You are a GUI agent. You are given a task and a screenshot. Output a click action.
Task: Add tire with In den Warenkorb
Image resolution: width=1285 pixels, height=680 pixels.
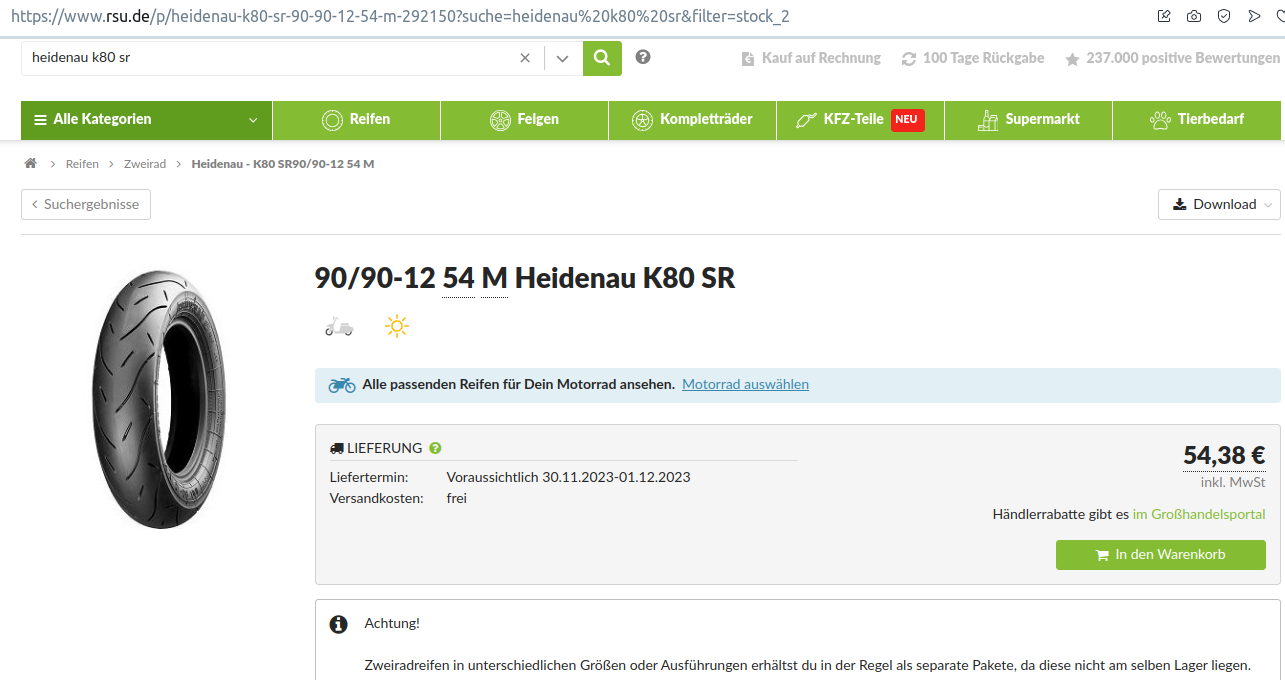1160,554
